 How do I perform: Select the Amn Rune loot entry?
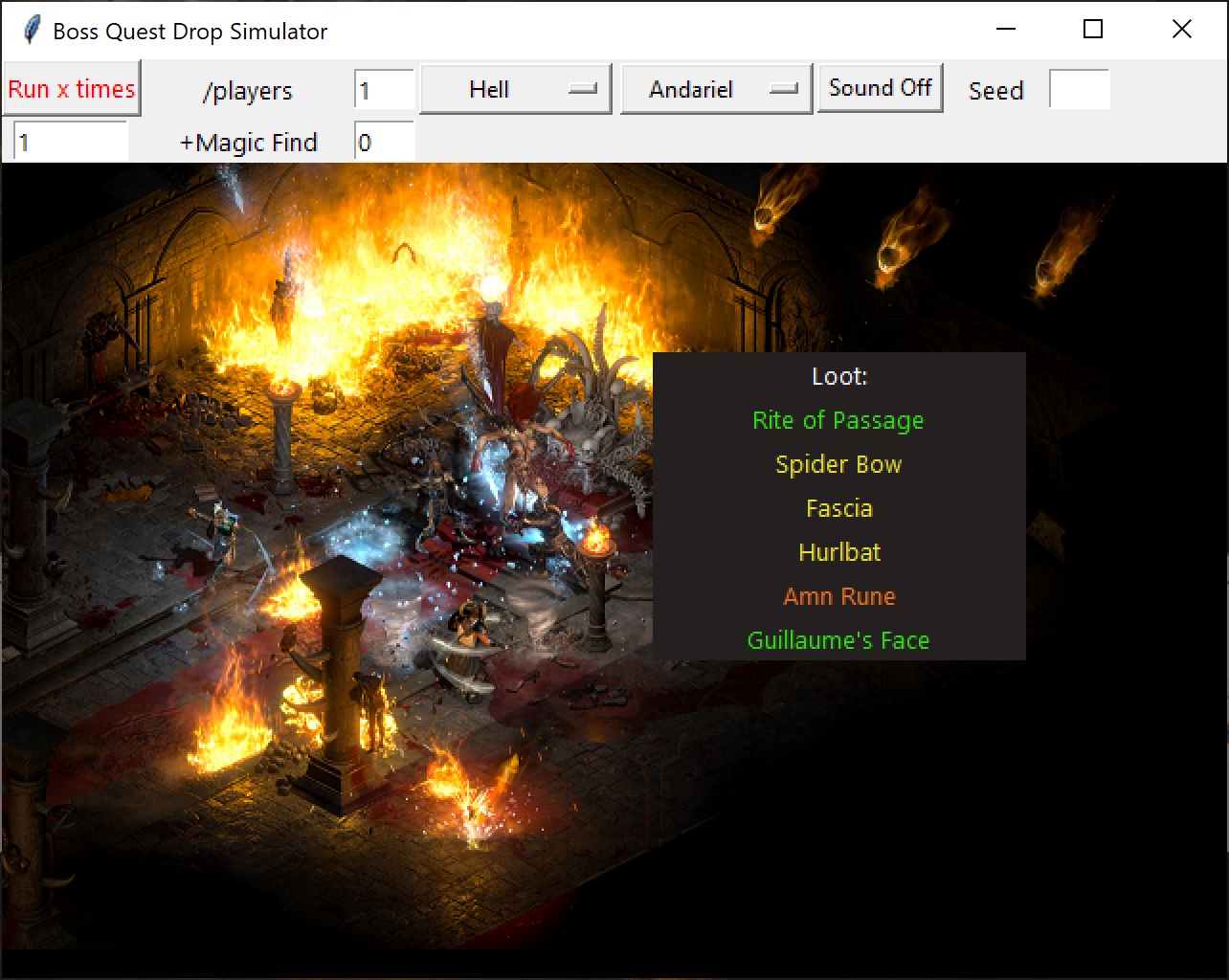click(x=839, y=596)
